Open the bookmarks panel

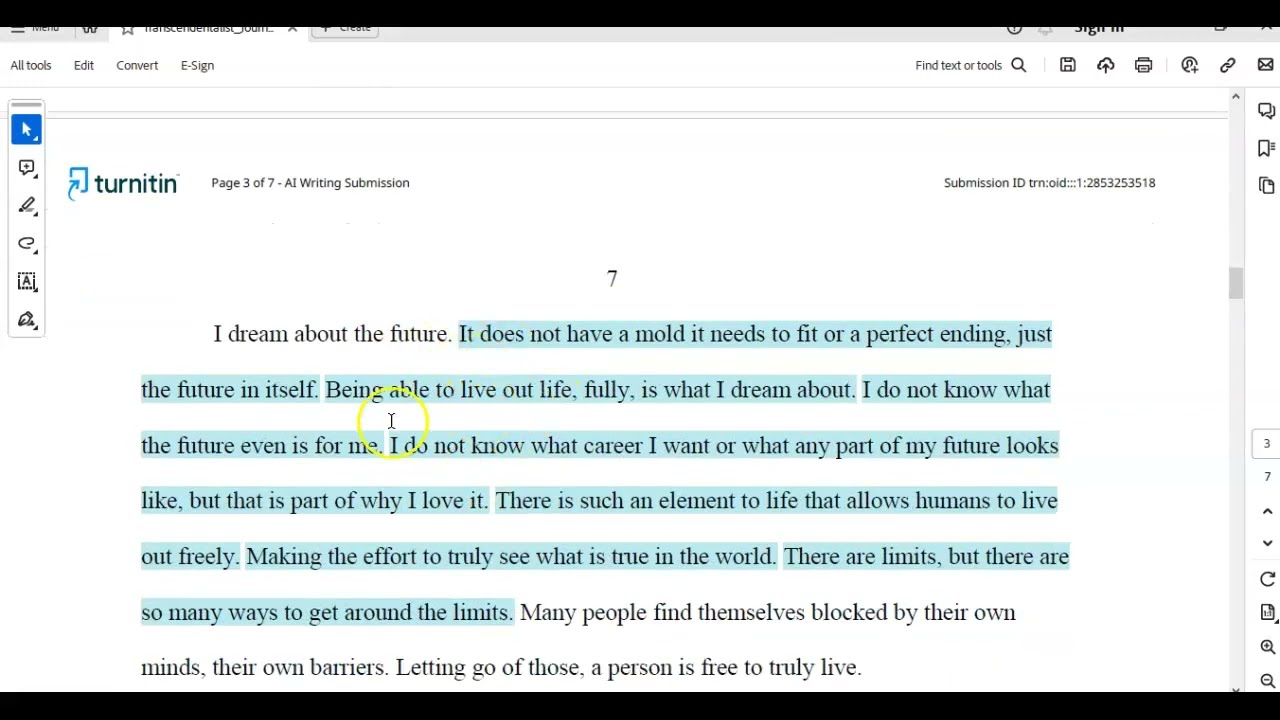point(1267,148)
